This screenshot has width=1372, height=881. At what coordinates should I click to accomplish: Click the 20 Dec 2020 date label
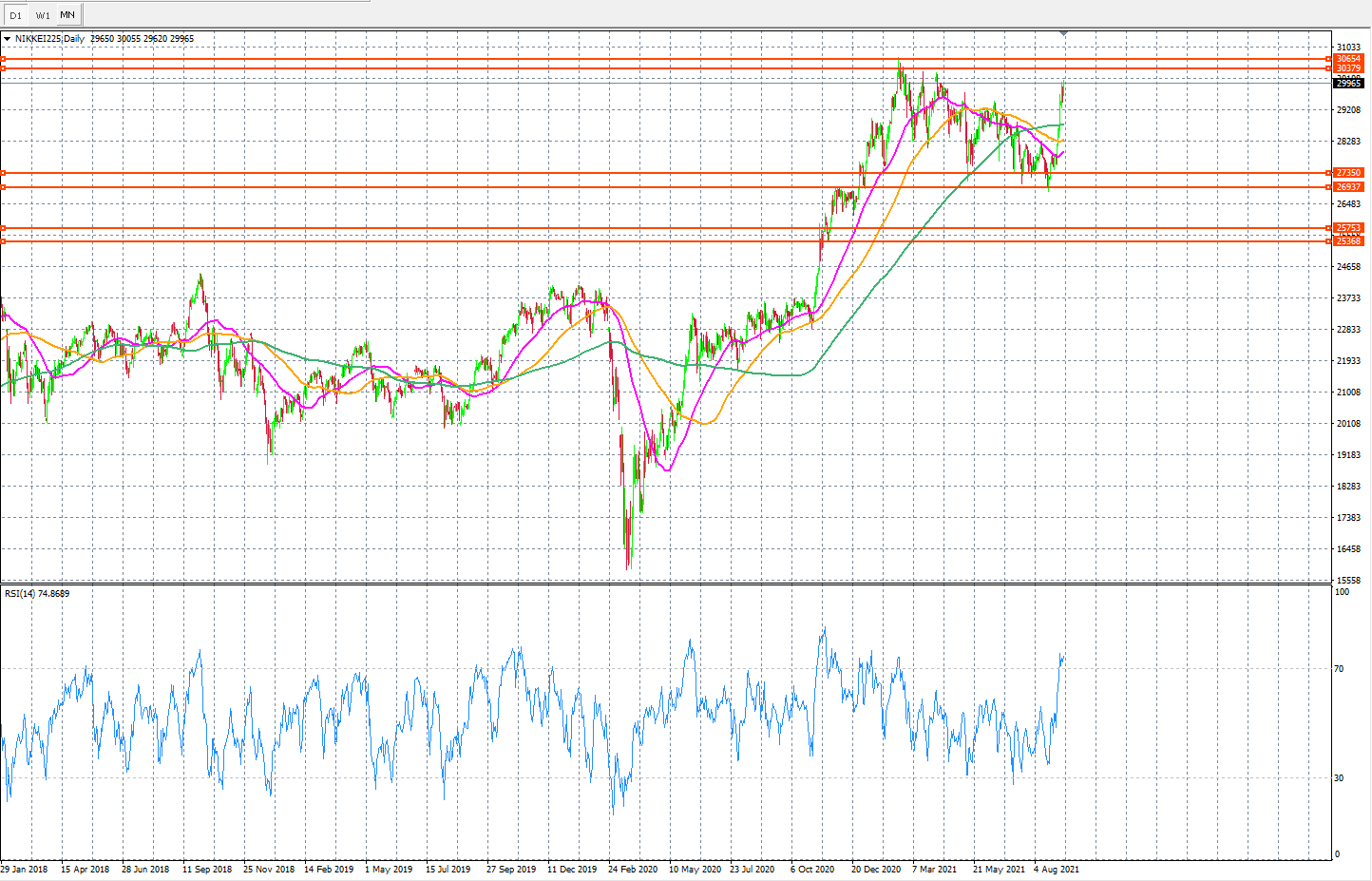pyautogui.click(x=876, y=869)
